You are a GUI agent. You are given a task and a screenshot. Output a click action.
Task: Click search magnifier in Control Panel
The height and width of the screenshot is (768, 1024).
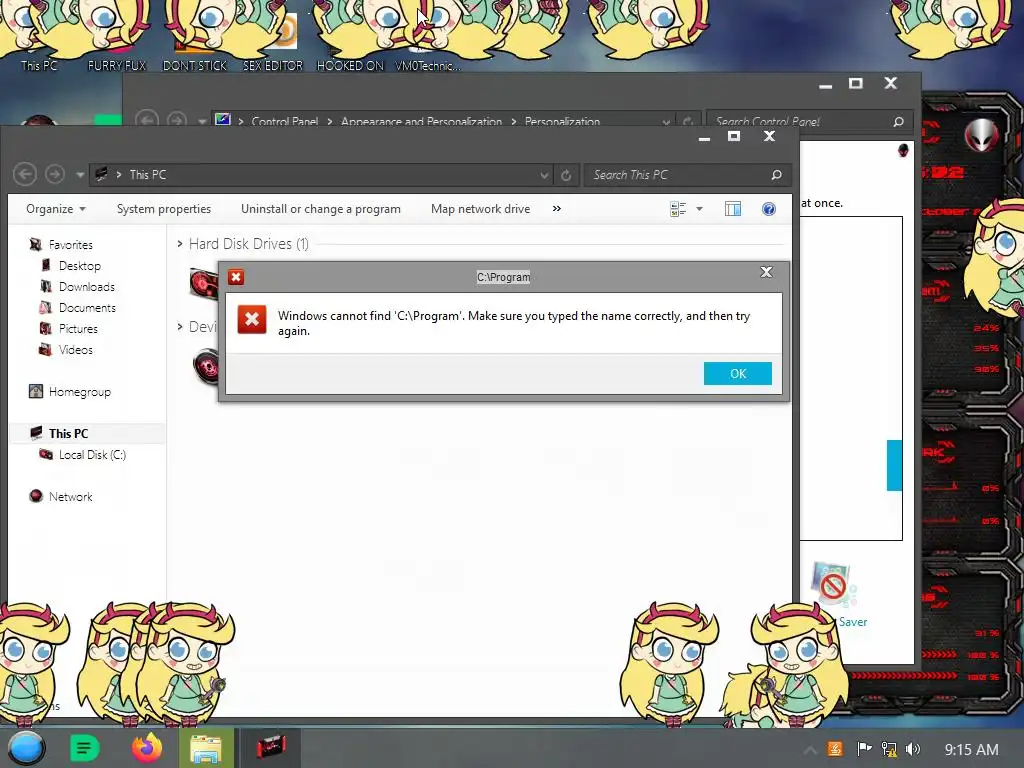[898, 121]
